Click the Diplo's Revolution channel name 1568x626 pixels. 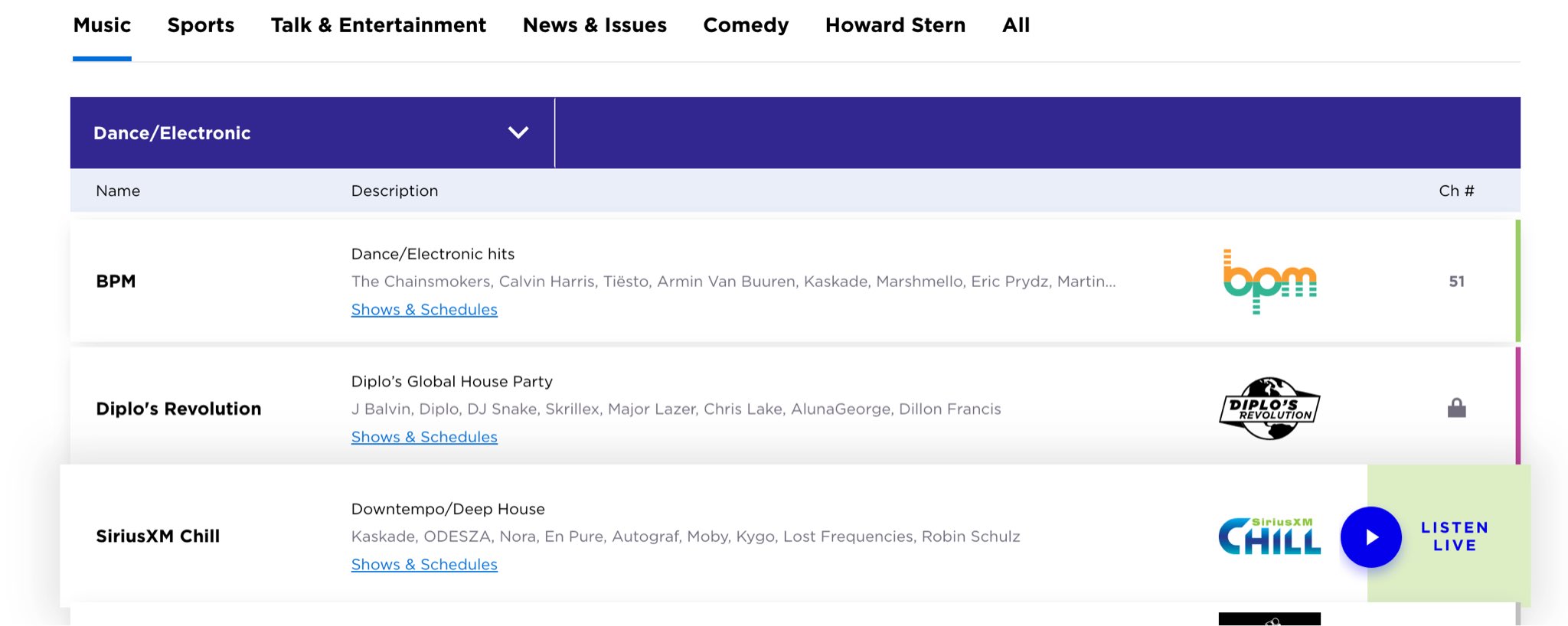point(178,409)
